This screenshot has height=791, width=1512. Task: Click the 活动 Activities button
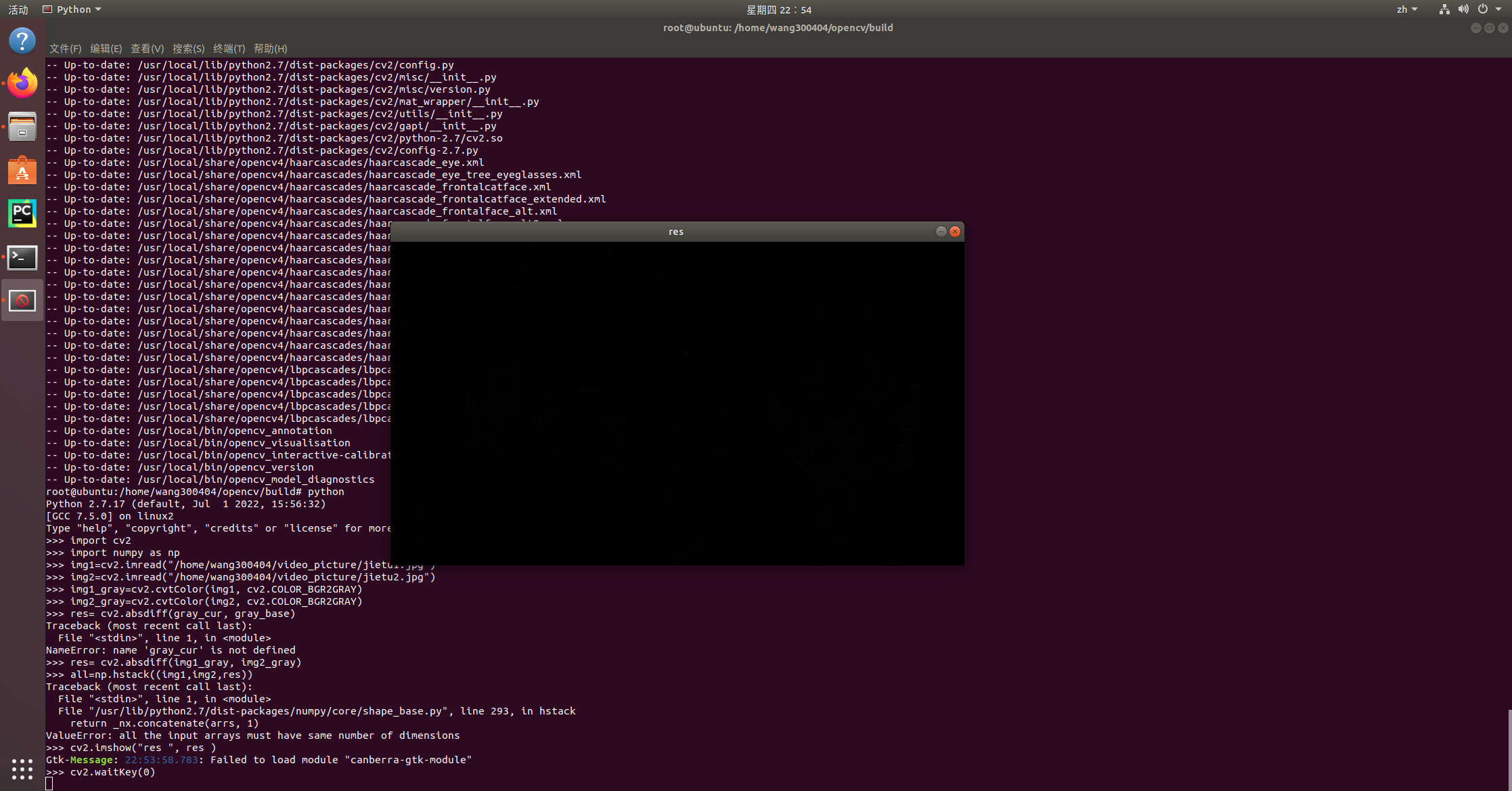(18, 9)
